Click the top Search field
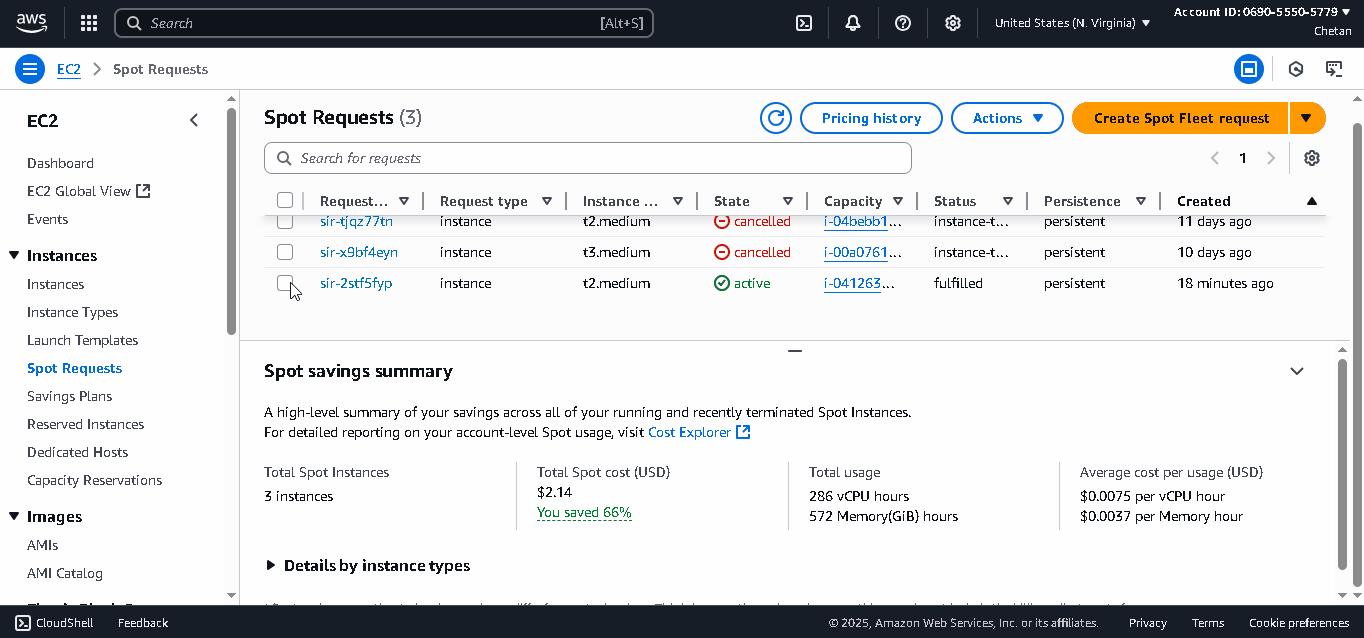1364x638 pixels. tap(384, 23)
